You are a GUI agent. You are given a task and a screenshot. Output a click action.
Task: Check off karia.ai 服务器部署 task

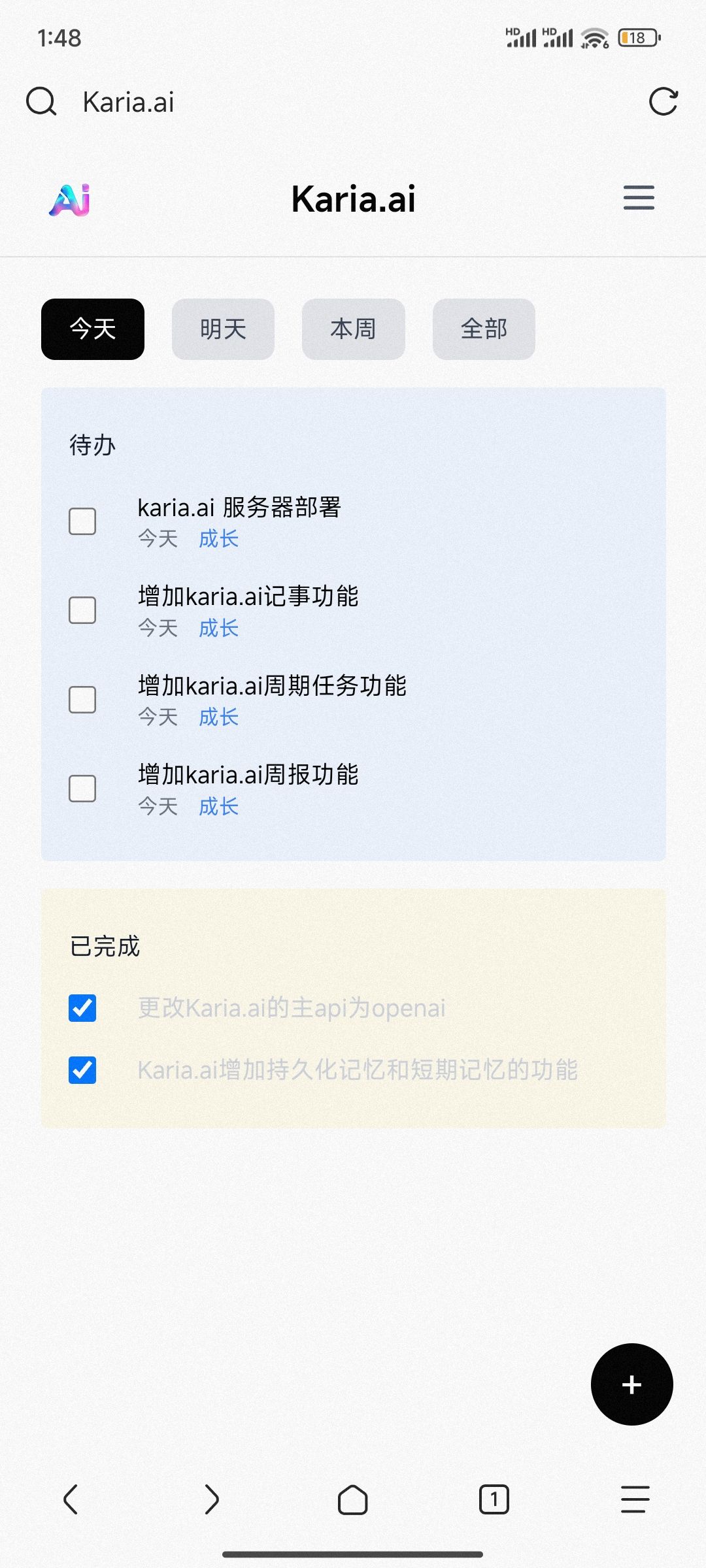(x=82, y=521)
